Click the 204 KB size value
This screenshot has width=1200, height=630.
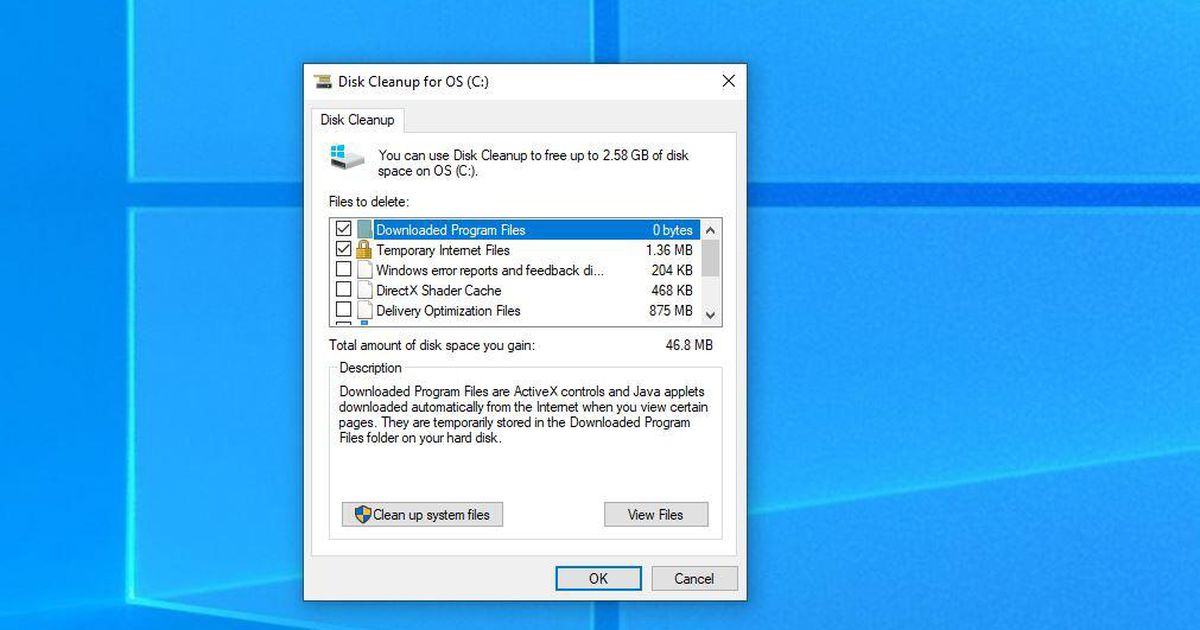tap(672, 270)
